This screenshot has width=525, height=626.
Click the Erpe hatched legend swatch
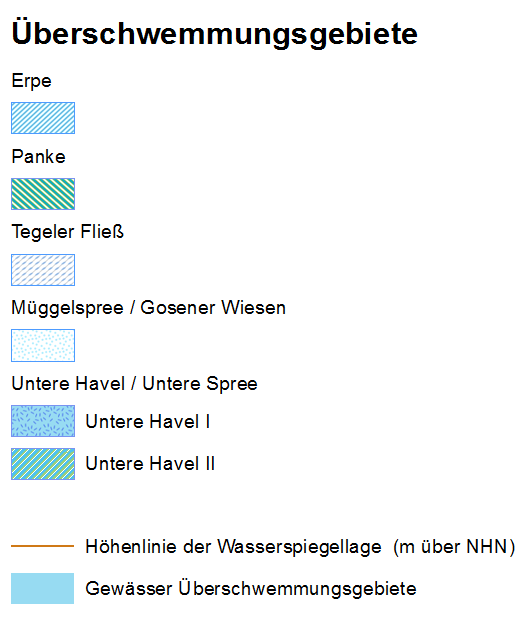(x=43, y=118)
